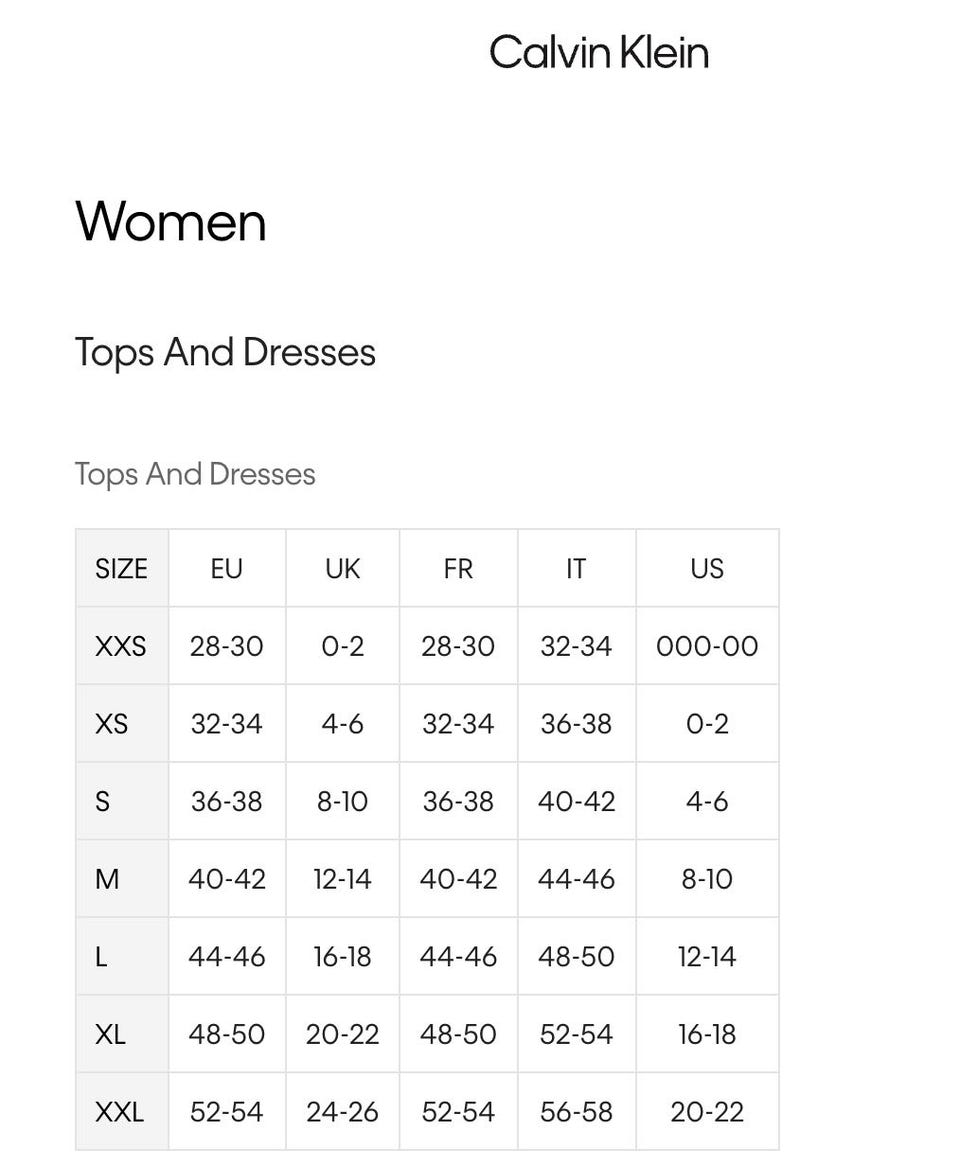
Task: Click the UK column header
Action: coord(343,569)
